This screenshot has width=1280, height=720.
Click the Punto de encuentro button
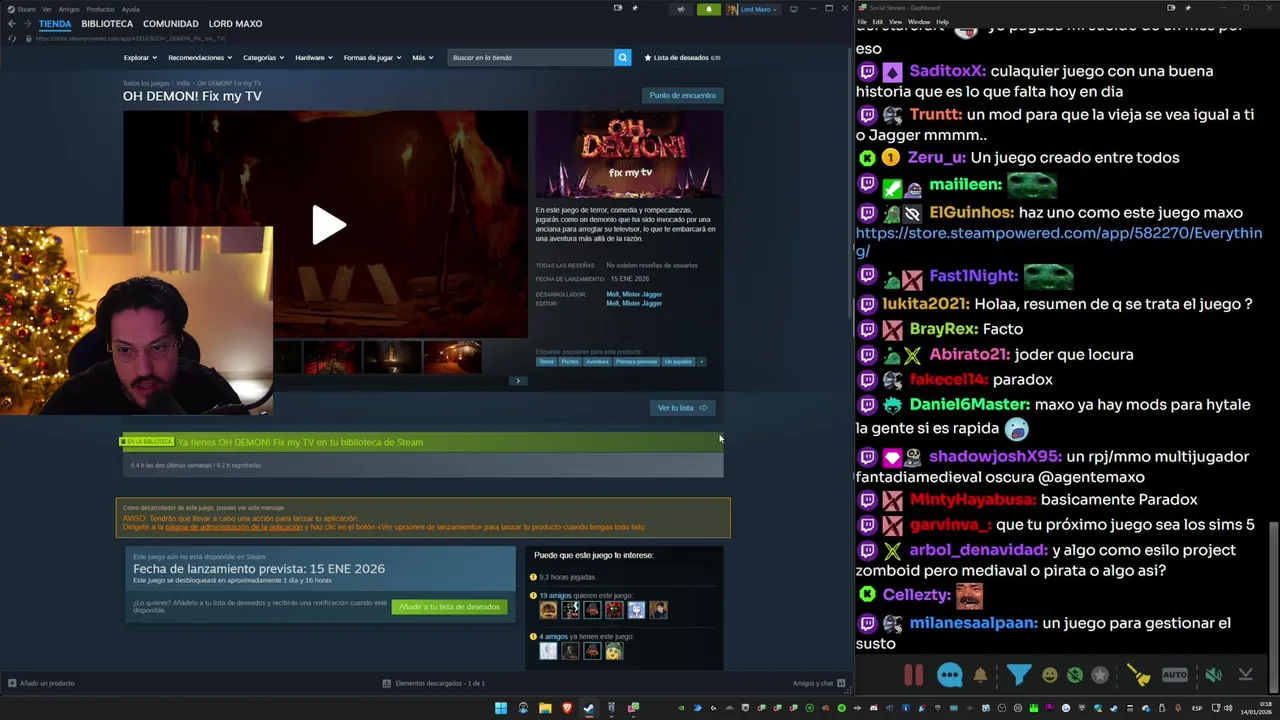[x=682, y=95]
